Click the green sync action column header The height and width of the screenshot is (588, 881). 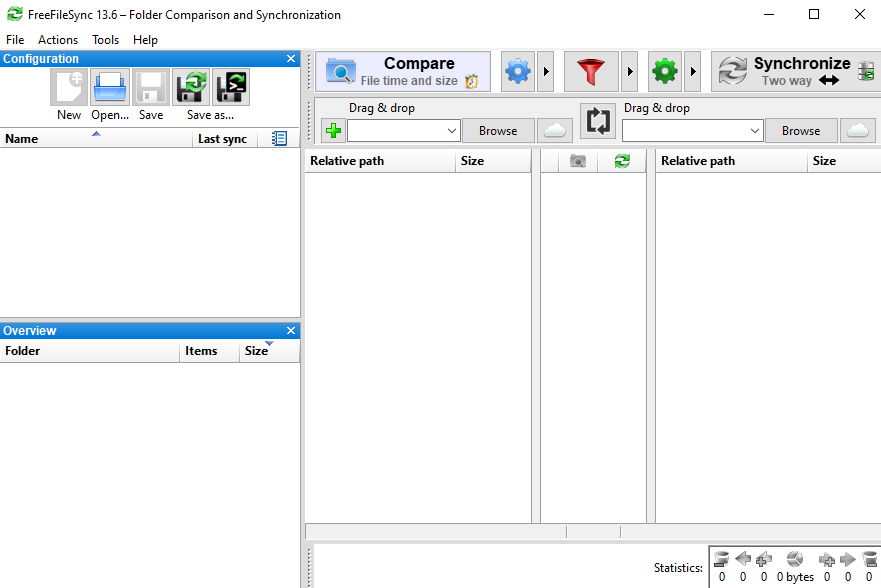(622, 161)
